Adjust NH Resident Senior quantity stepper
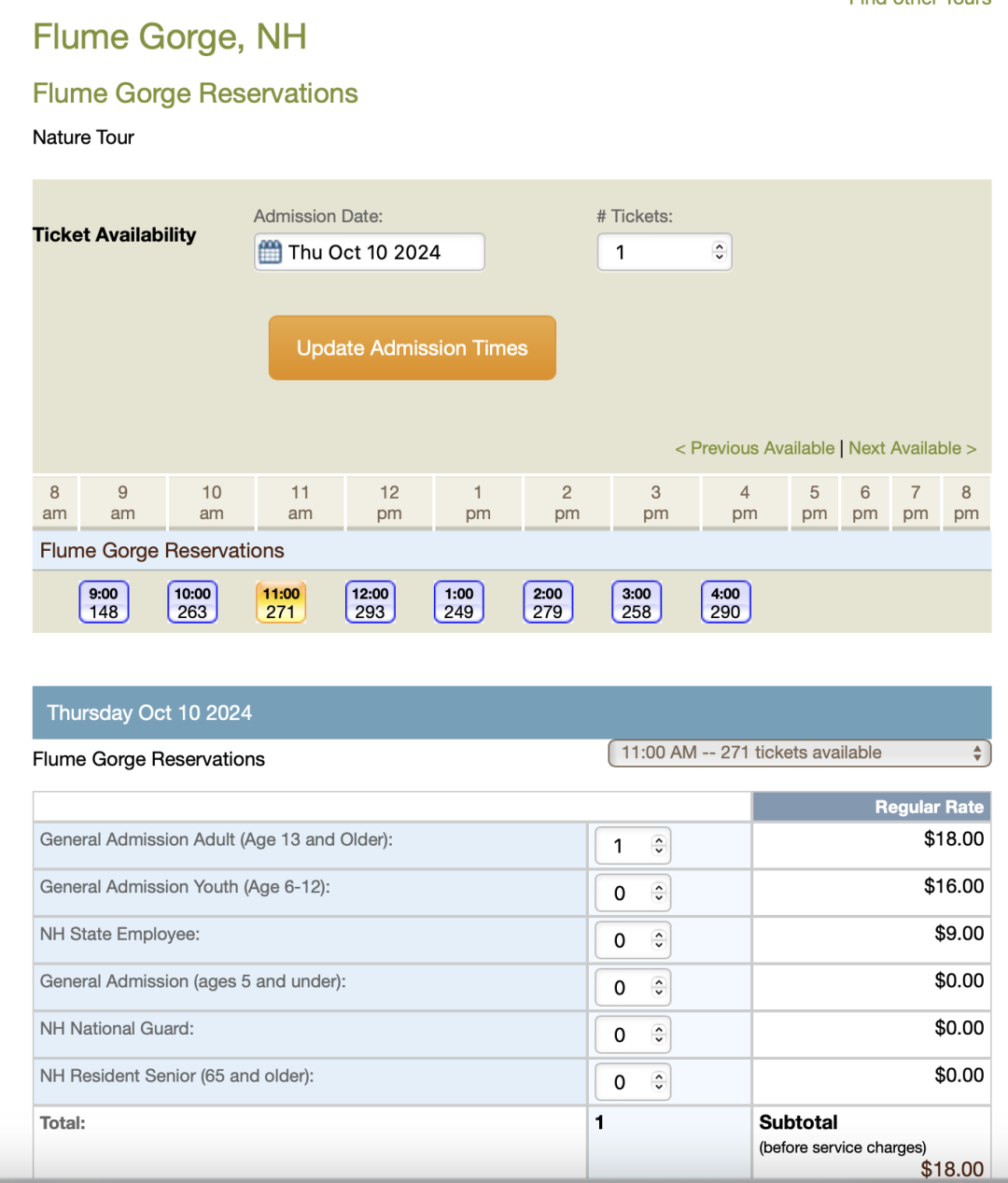The width and height of the screenshot is (1008, 1183). click(x=659, y=1083)
